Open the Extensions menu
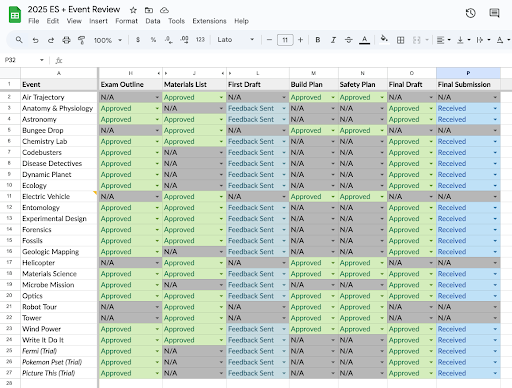The width and height of the screenshot is (512, 388). point(209,21)
